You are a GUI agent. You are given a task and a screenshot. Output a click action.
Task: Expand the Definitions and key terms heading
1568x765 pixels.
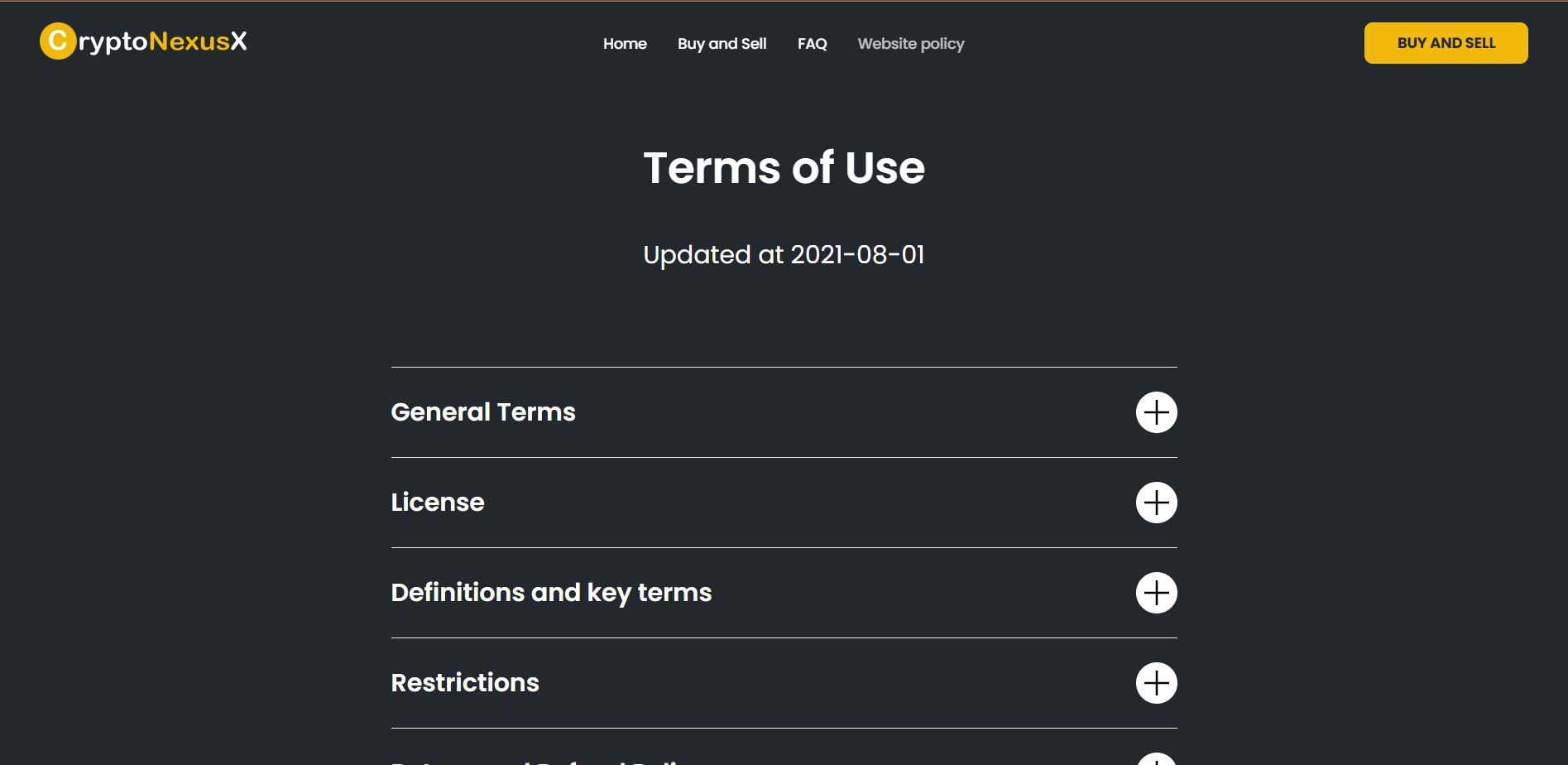[x=551, y=593]
